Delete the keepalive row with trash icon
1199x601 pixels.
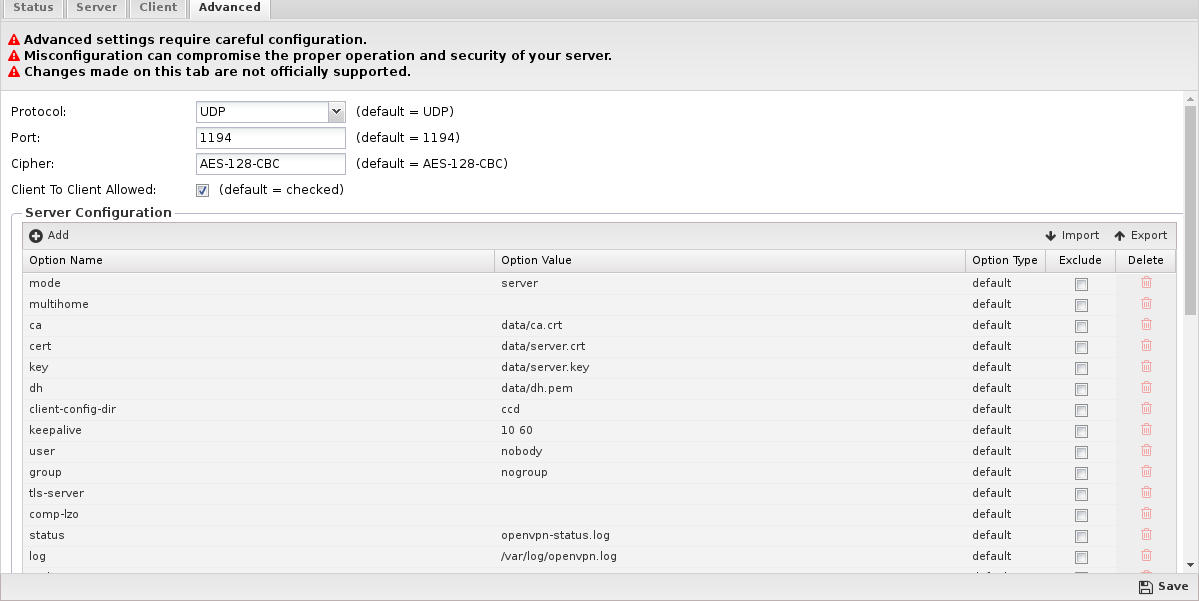(x=1146, y=430)
